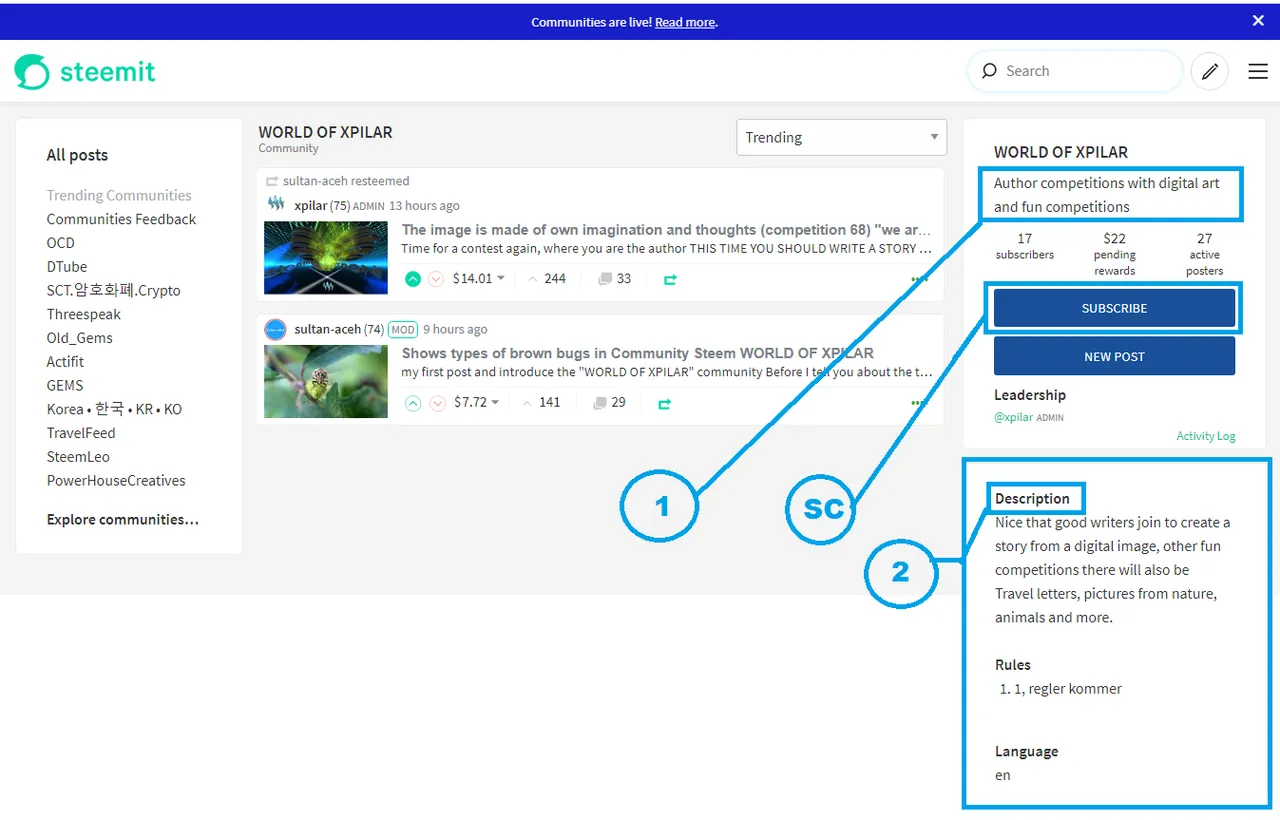Click the language value 'en'

point(1002,775)
